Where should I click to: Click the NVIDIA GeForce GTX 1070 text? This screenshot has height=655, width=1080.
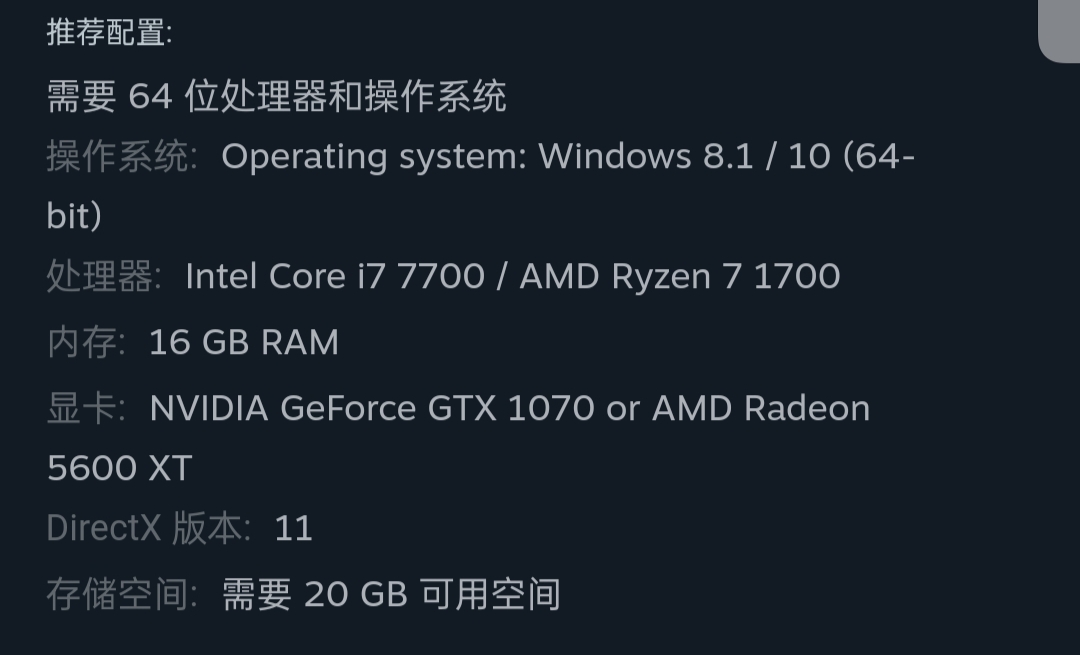point(372,408)
